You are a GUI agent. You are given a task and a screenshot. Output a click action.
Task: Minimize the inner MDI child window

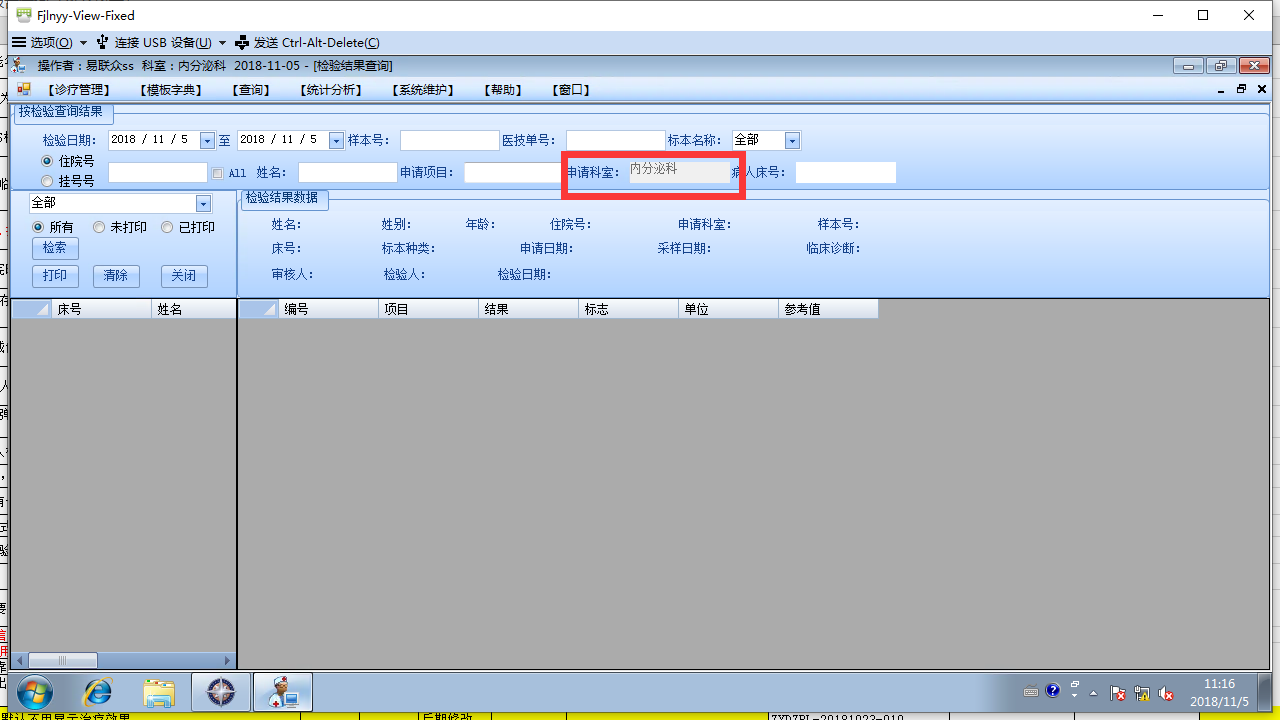(1221, 89)
